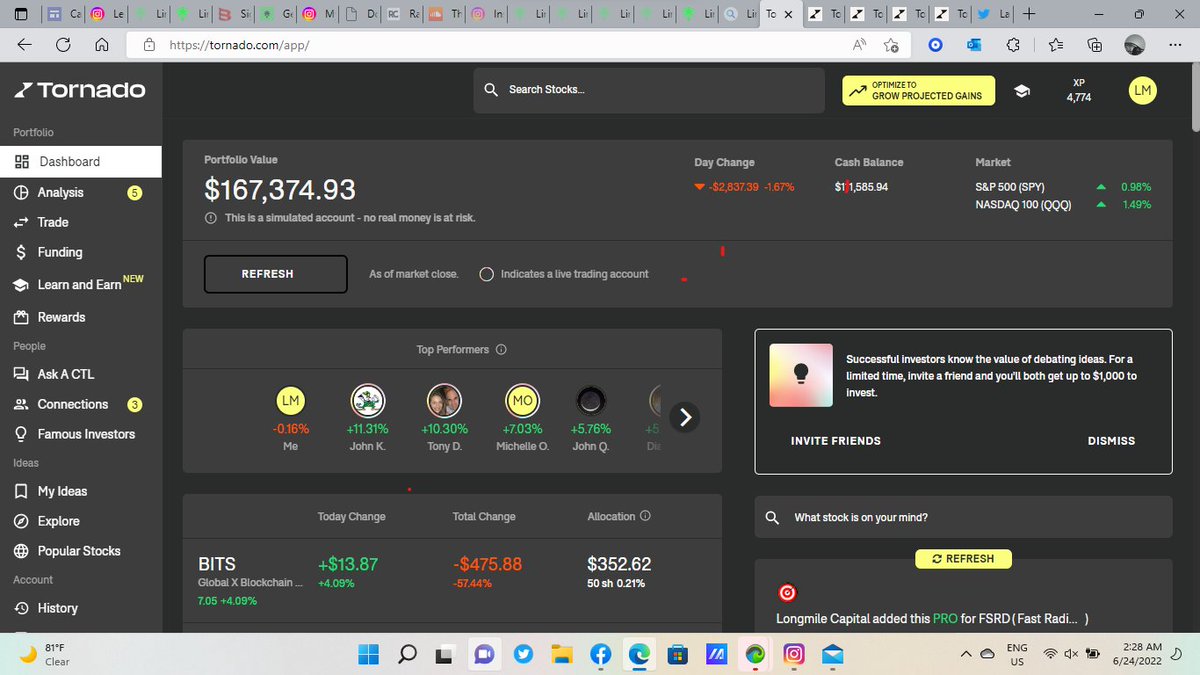Click the graduation cap learning icon
Screen dimensions: 1200x675
pyautogui.click(x=1022, y=91)
